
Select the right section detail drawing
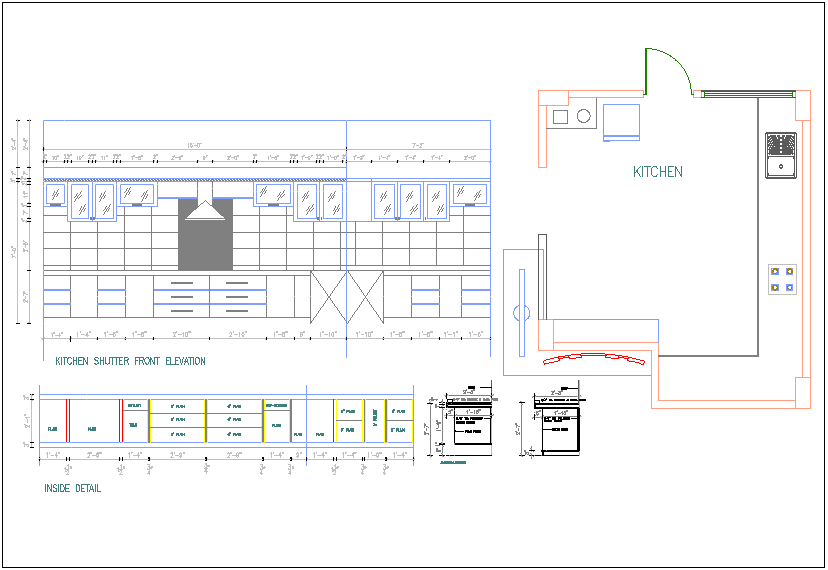click(x=557, y=427)
